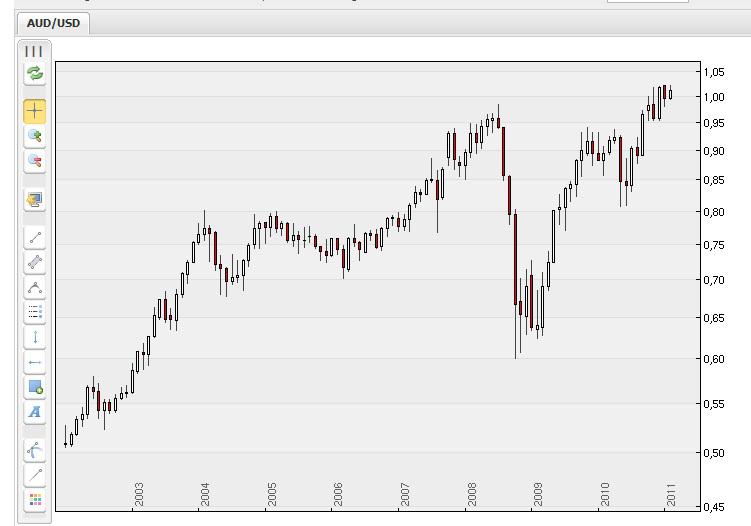Activate the zoom in magnifier tool

[x=34, y=136]
